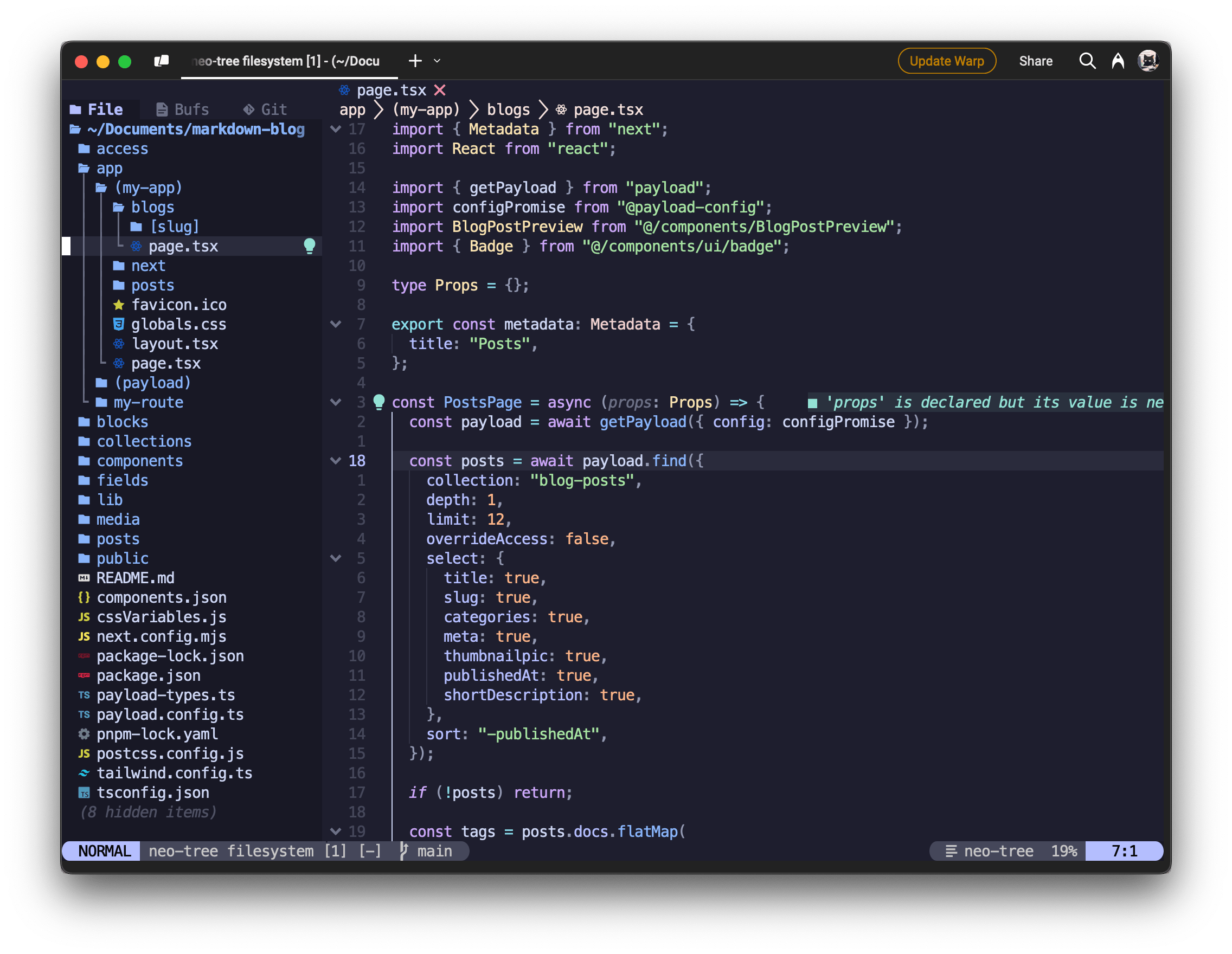
Task: Collapse the payload.find fold on line 18
Action: tap(336, 461)
